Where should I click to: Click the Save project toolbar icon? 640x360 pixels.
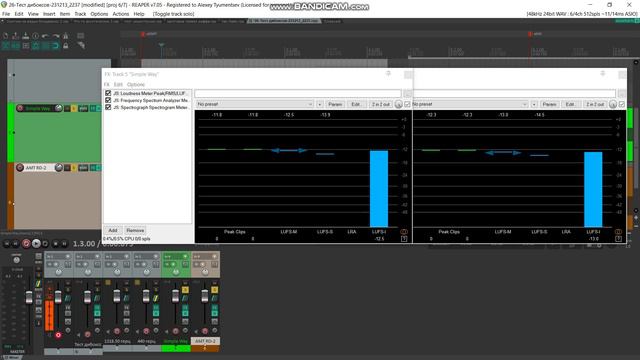click(x=26, y=36)
